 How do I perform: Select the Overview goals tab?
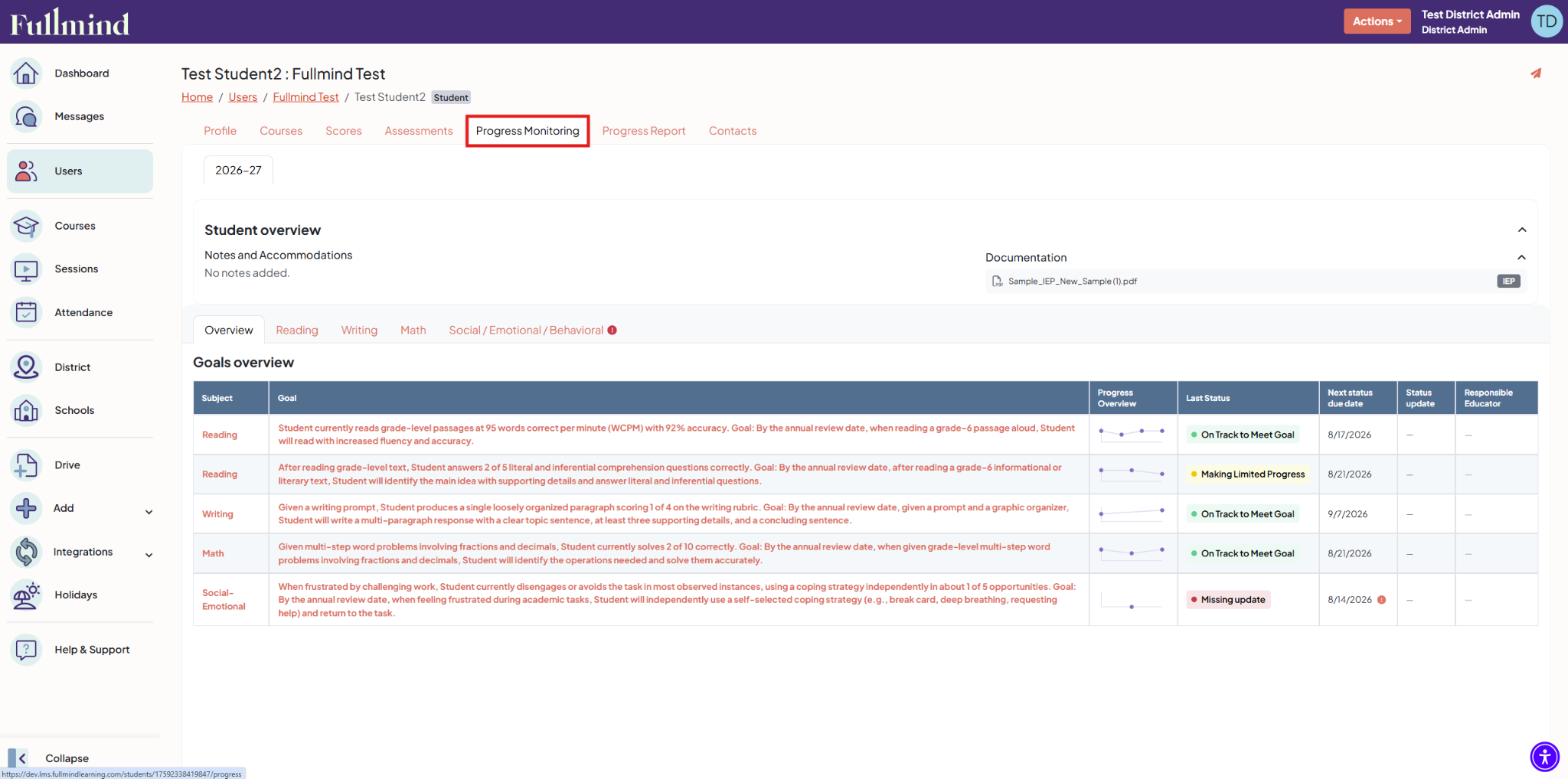coord(229,330)
